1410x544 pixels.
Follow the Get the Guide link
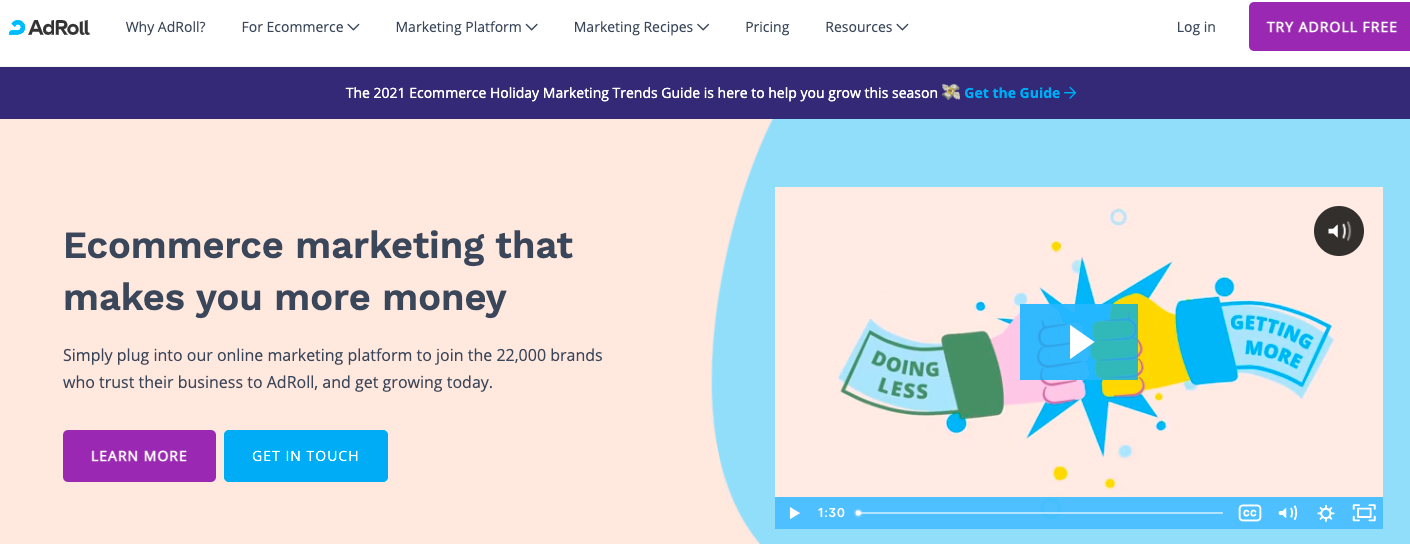1020,93
